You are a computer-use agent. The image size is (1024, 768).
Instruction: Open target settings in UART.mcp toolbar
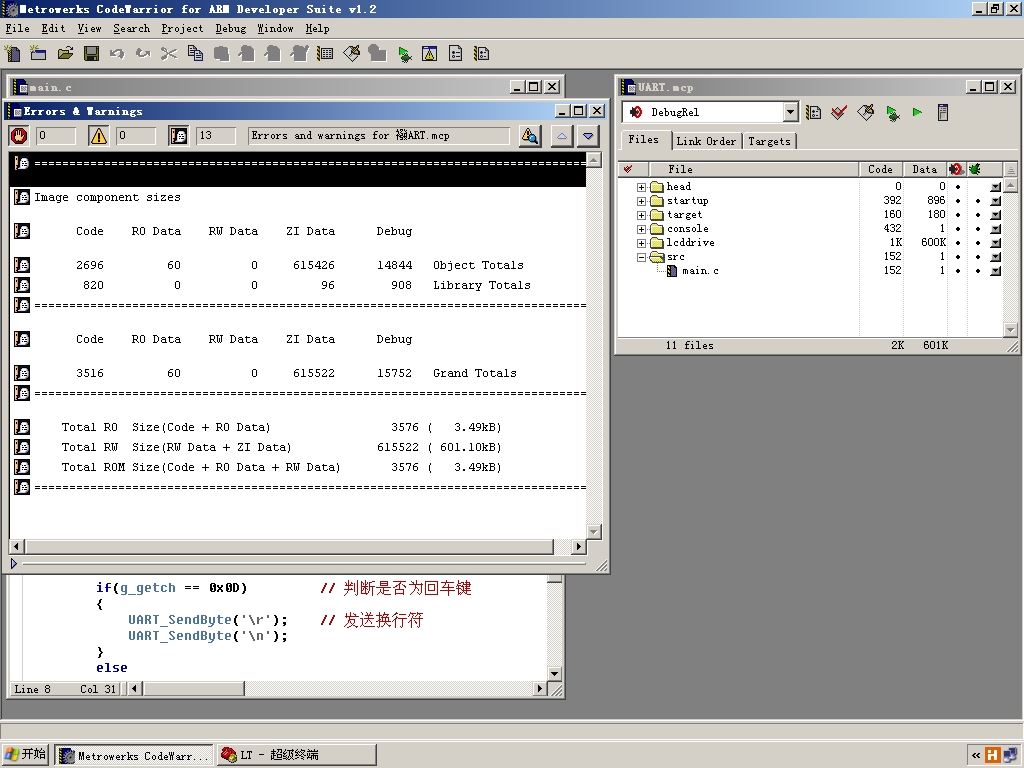tap(813, 112)
